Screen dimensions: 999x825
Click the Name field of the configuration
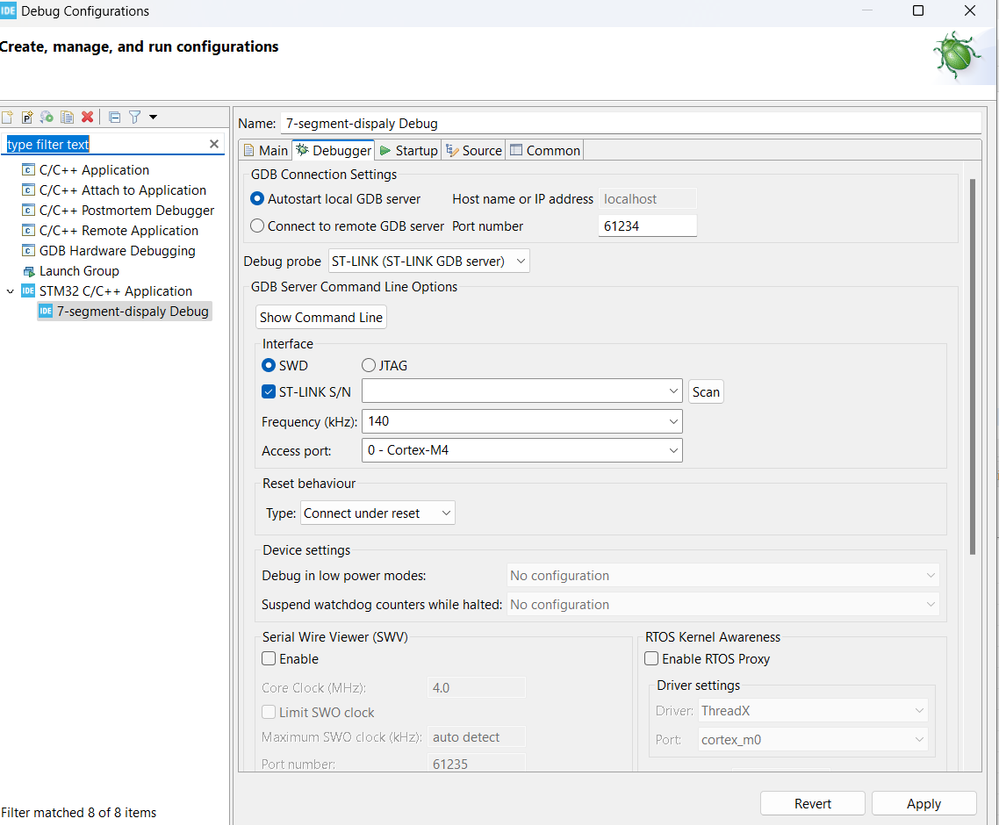[x=631, y=124]
